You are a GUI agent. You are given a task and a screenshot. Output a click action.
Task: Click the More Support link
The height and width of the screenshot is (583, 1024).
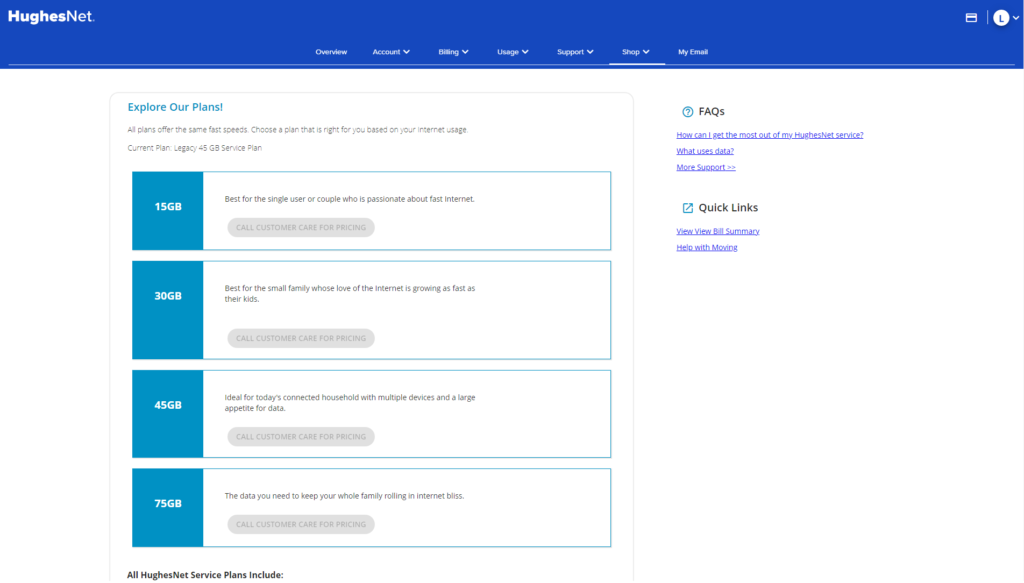click(706, 166)
